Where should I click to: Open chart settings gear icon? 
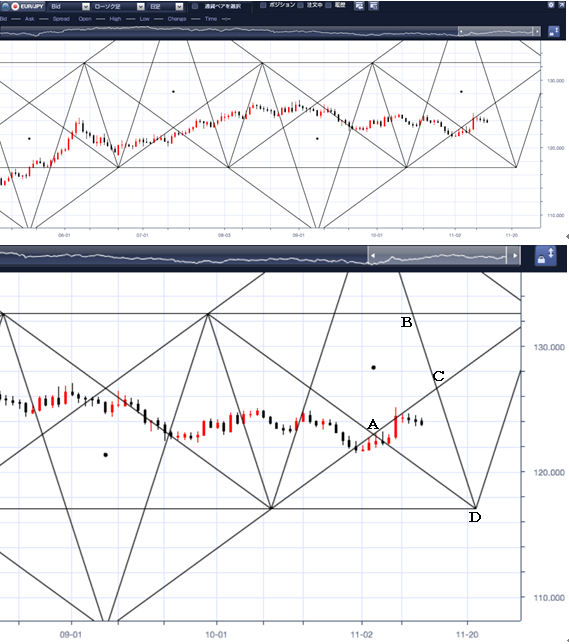tap(551, 5)
